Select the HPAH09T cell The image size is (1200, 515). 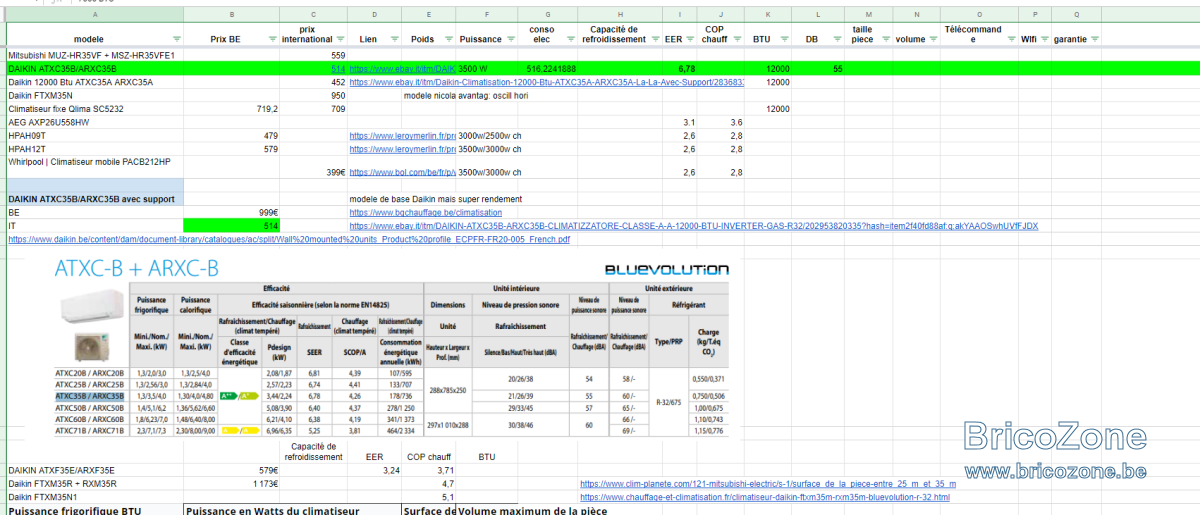(x=95, y=135)
